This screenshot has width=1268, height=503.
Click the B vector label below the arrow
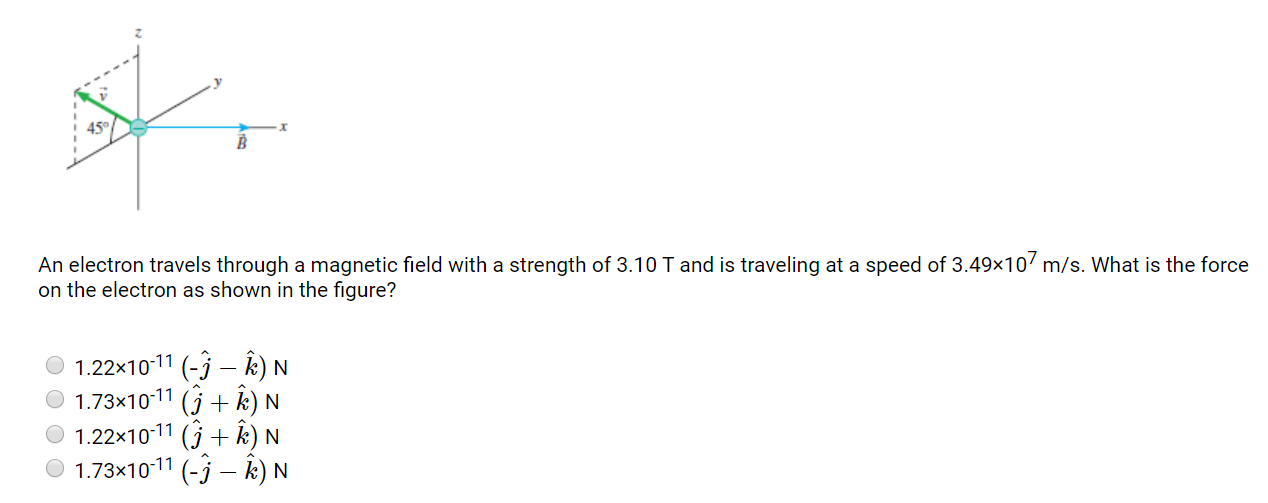coord(240,145)
